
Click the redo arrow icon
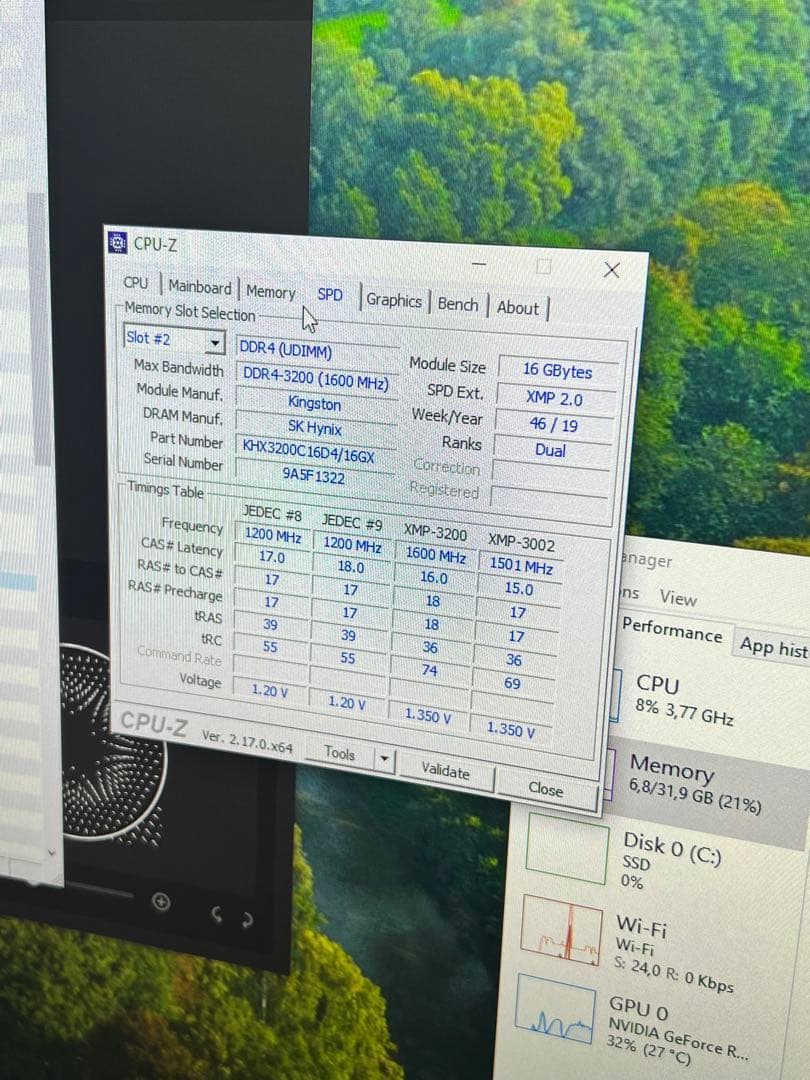click(x=246, y=918)
